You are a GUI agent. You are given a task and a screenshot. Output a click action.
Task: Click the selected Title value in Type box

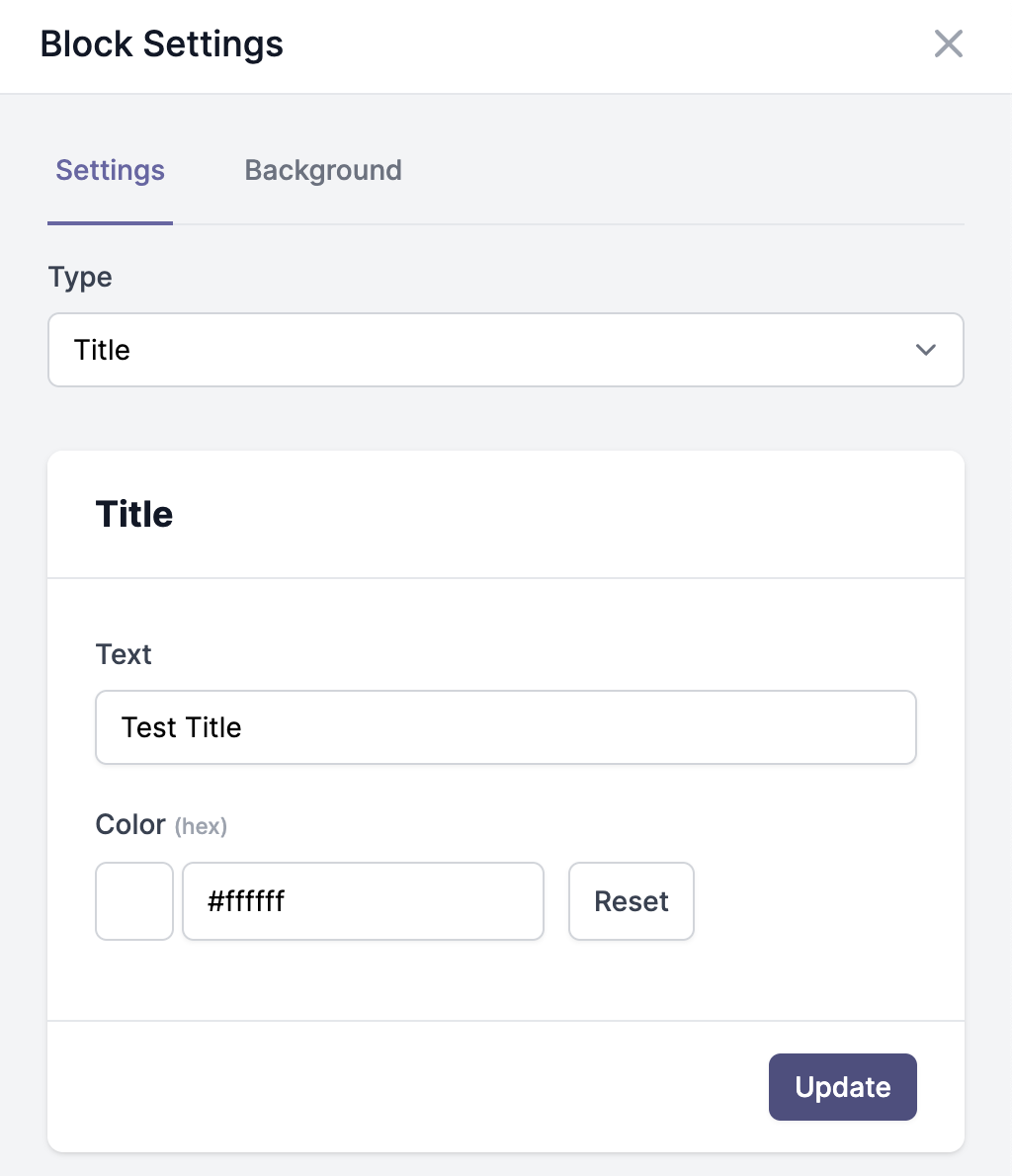coord(102,350)
